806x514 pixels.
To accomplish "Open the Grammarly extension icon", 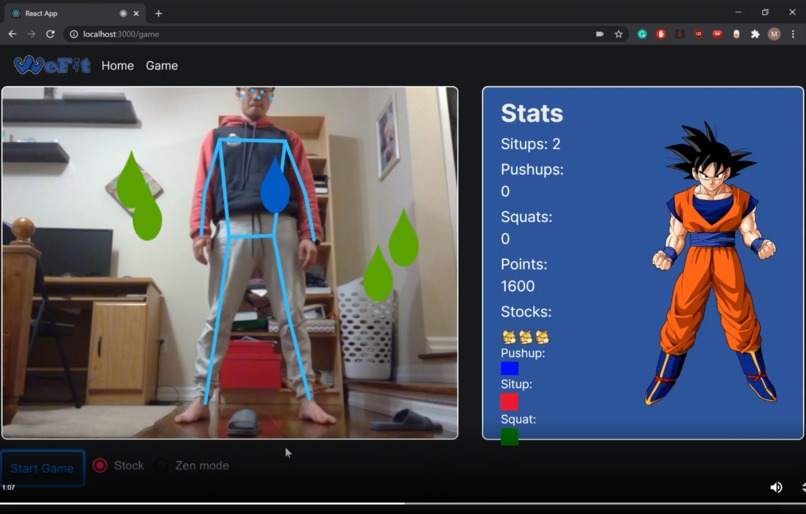I will click(642, 34).
